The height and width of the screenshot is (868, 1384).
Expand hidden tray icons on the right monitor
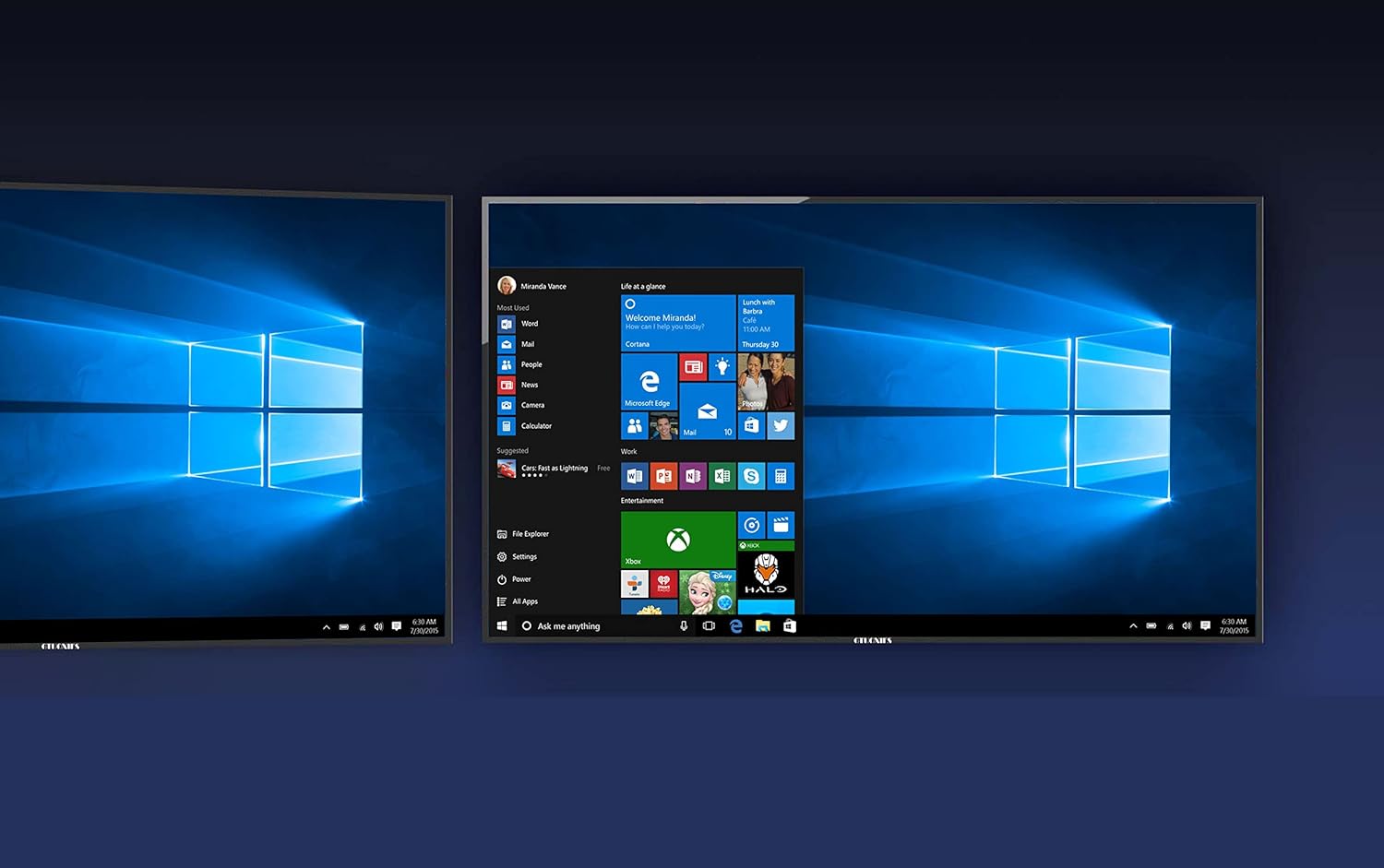tap(1133, 626)
